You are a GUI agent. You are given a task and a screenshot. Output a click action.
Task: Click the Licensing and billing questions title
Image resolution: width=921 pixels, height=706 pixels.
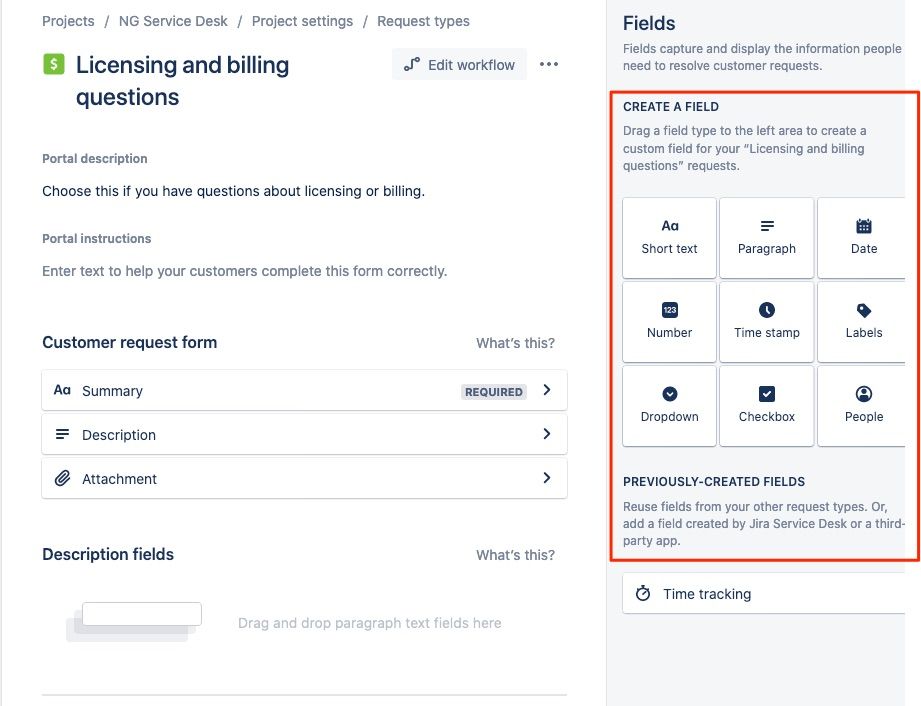[x=183, y=81]
